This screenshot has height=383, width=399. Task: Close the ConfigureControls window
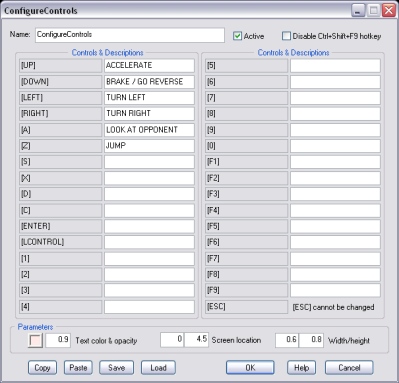point(389,11)
